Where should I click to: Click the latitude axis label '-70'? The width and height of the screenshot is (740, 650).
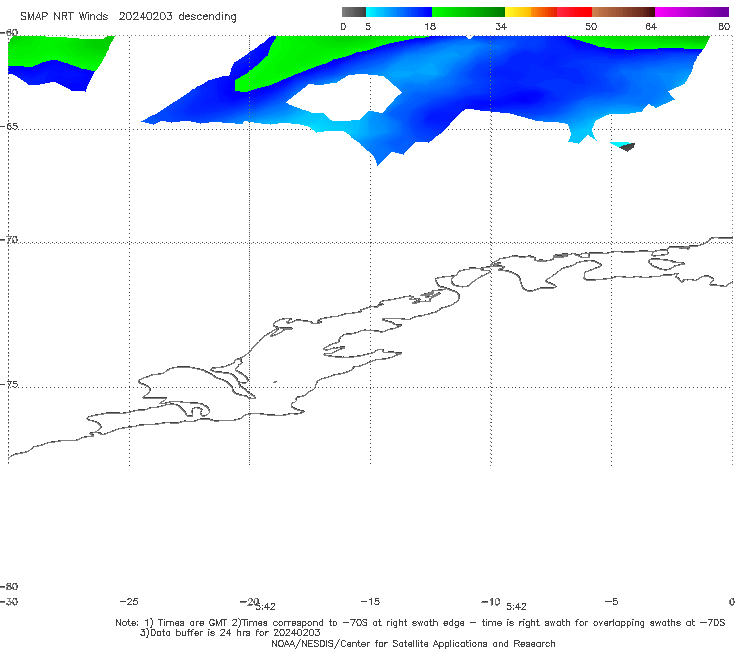click(x=9, y=240)
